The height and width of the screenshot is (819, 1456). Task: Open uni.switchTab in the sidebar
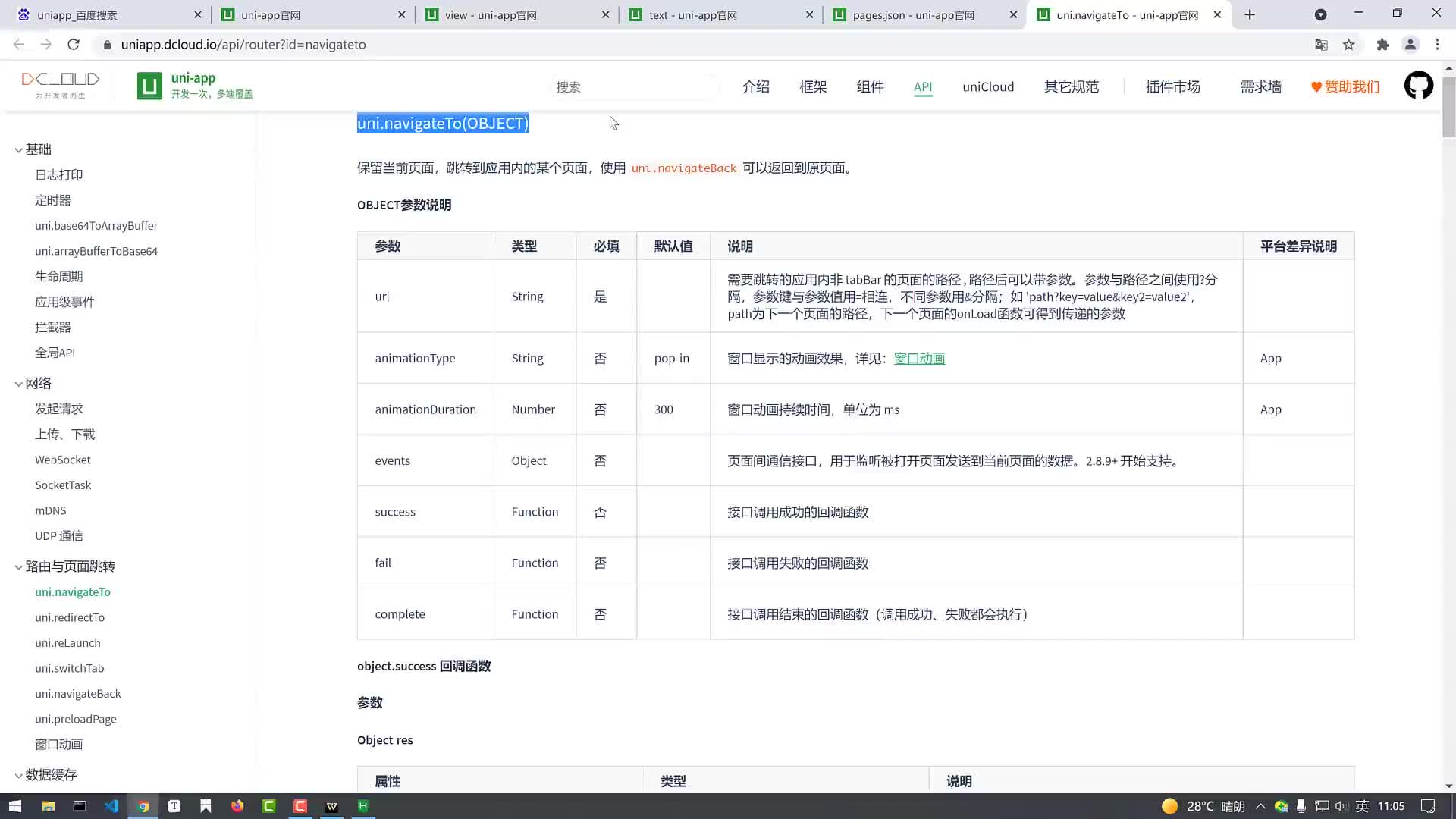tap(69, 668)
